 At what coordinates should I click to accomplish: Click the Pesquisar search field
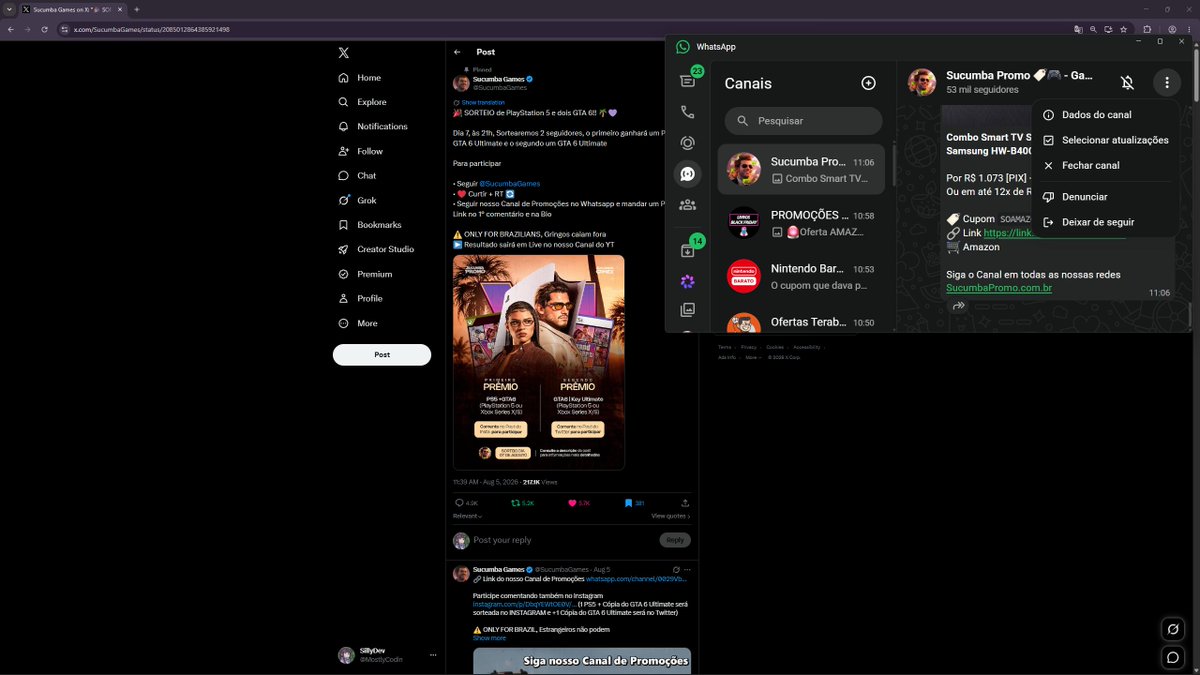click(x=803, y=121)
